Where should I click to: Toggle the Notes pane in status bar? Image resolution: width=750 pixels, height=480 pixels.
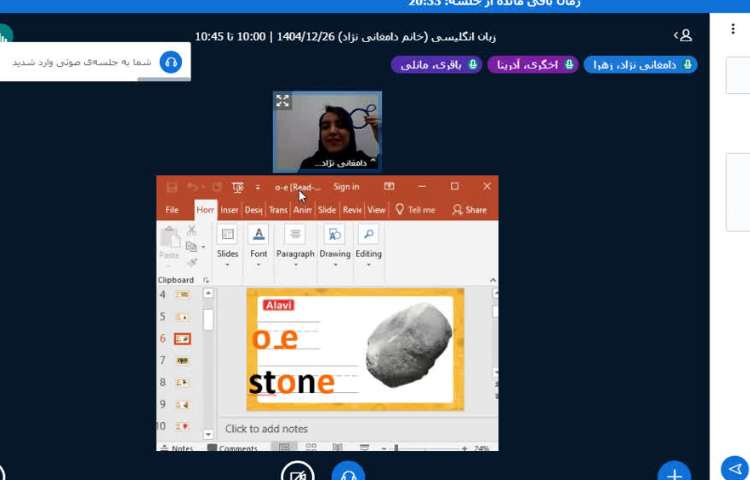(176, 448)
